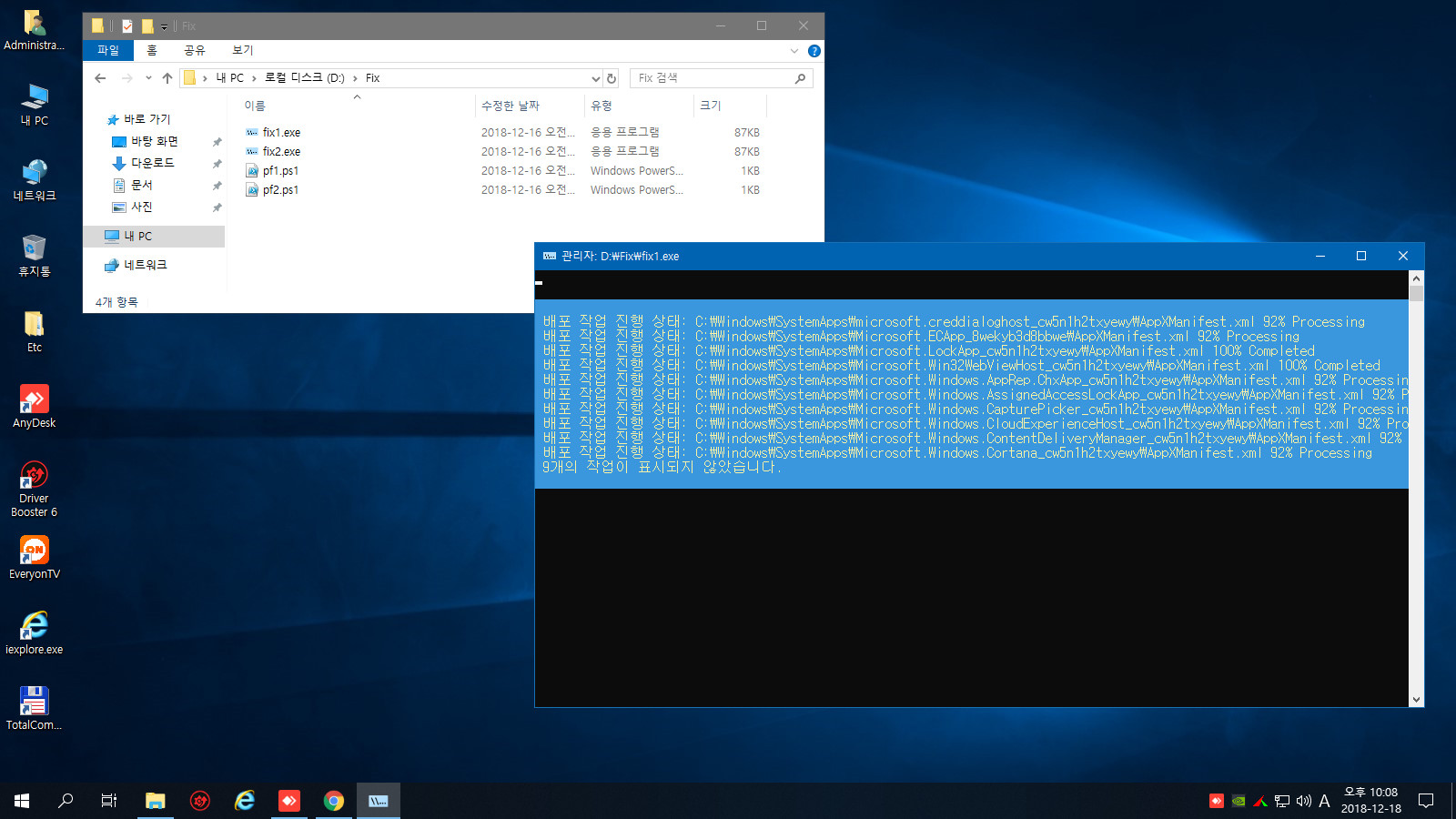Open the notification action center
Screen dimensions: 1456x819
click(1426, 801)
